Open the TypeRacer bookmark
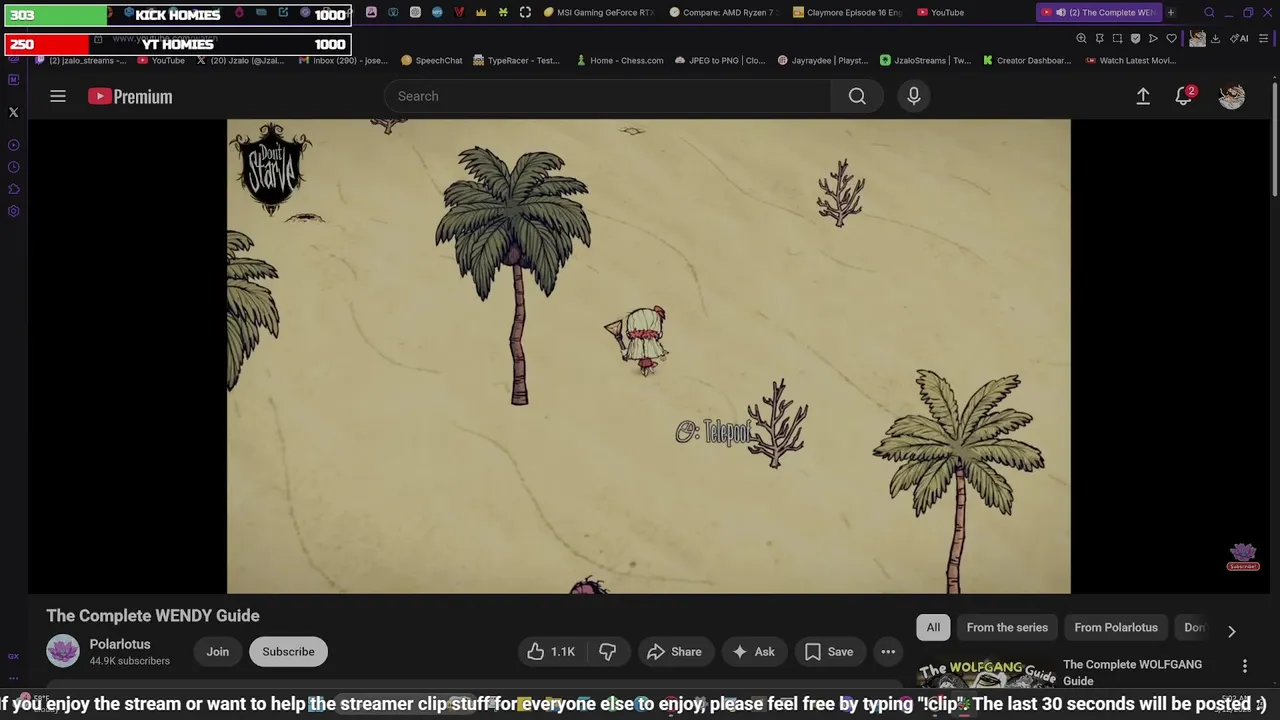Image resolution: width=1280 pixels, height=720 pixels. pos(516,60)
